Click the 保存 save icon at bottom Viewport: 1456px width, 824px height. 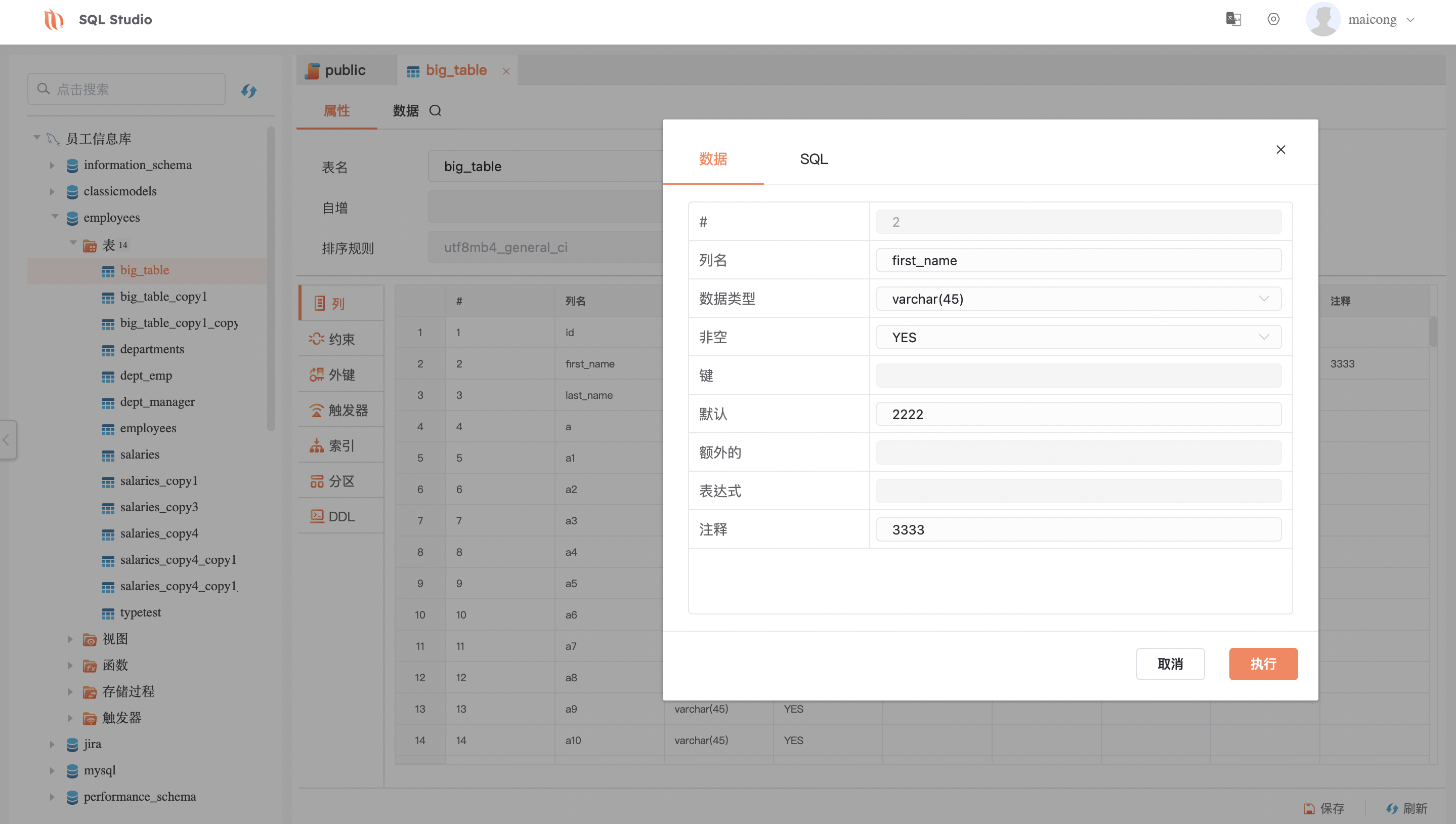(x=1309, y=809)
